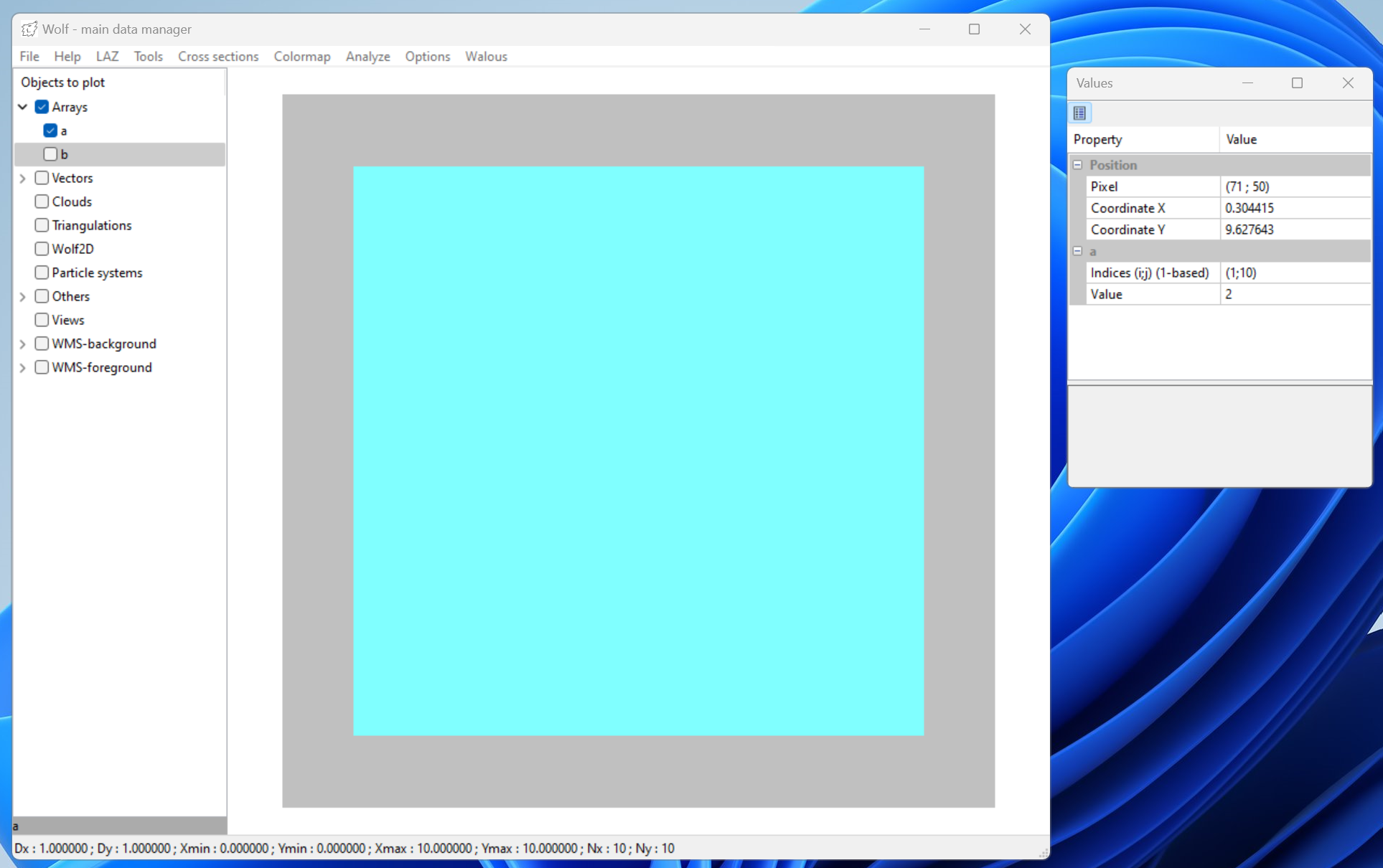Toggle the Wolf2D checkbox

[x=42, y=249]
